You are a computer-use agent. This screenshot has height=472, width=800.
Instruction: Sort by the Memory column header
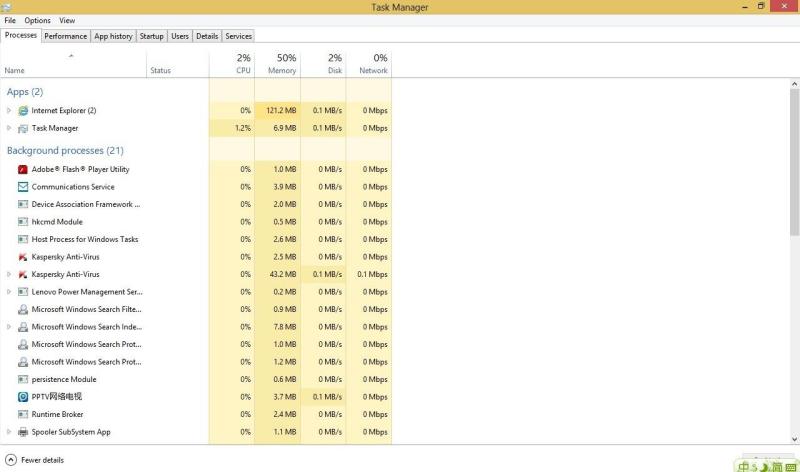278,63
